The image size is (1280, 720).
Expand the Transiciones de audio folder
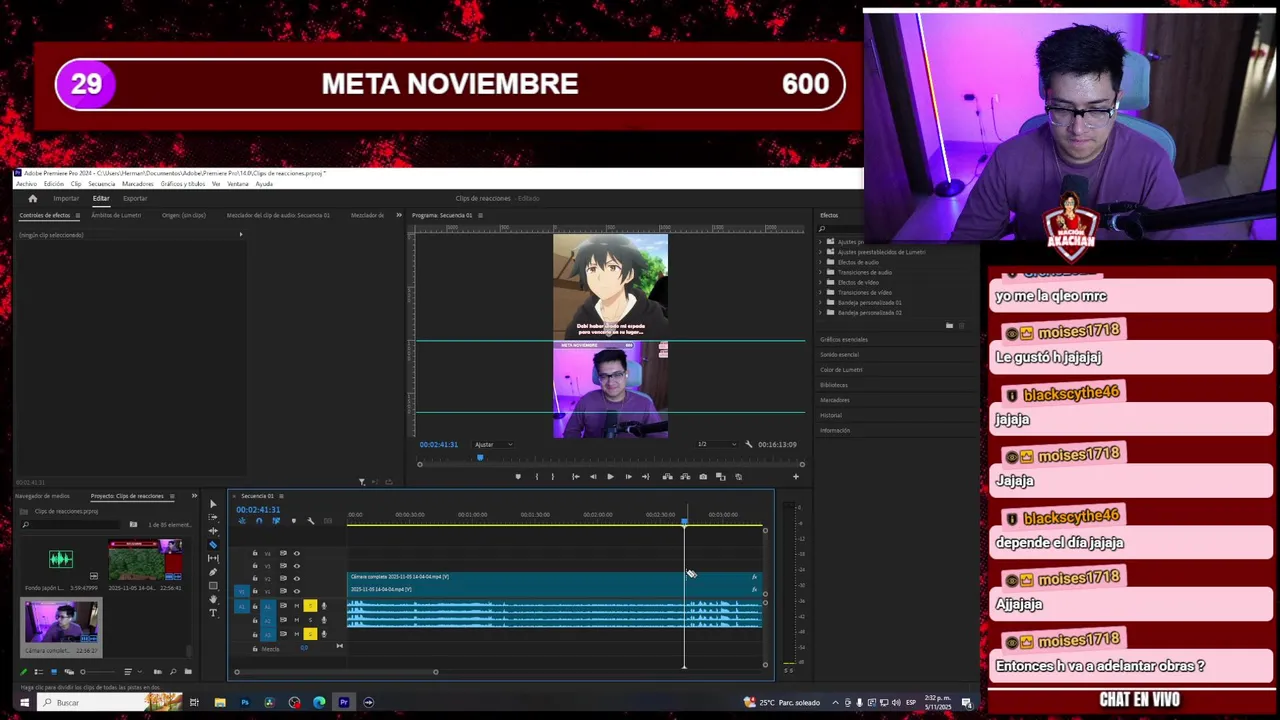tap(821, 272)
